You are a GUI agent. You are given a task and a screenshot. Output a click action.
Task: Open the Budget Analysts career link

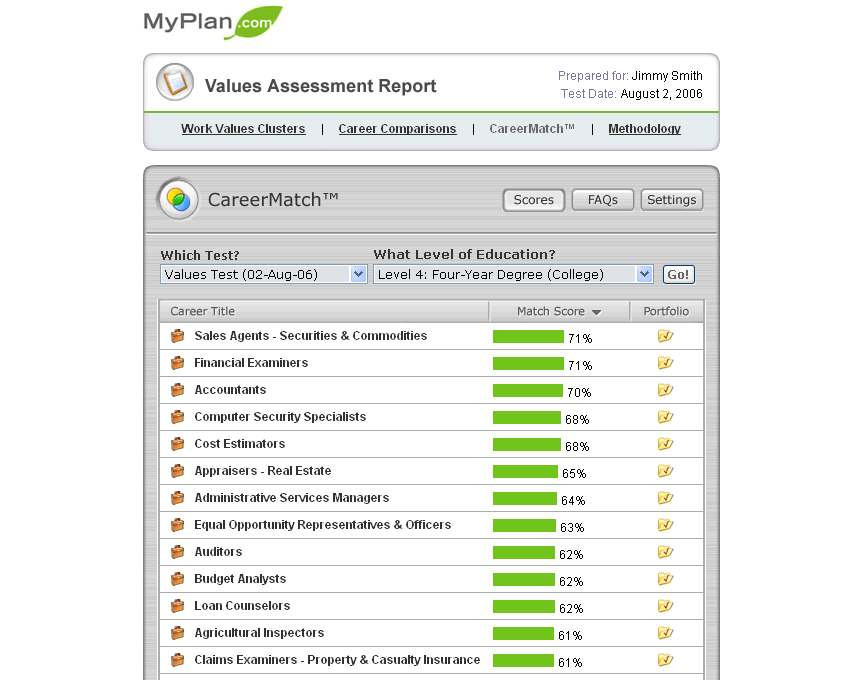point(240,579)
